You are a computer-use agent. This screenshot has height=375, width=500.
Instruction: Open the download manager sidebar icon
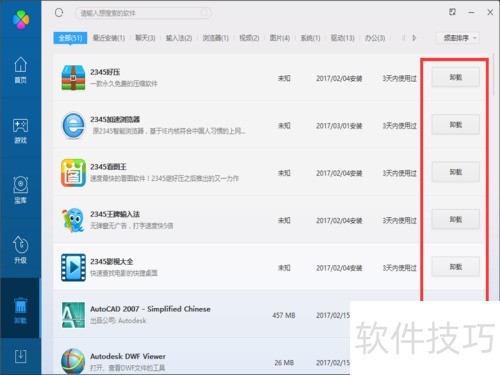tap(20, 356)
